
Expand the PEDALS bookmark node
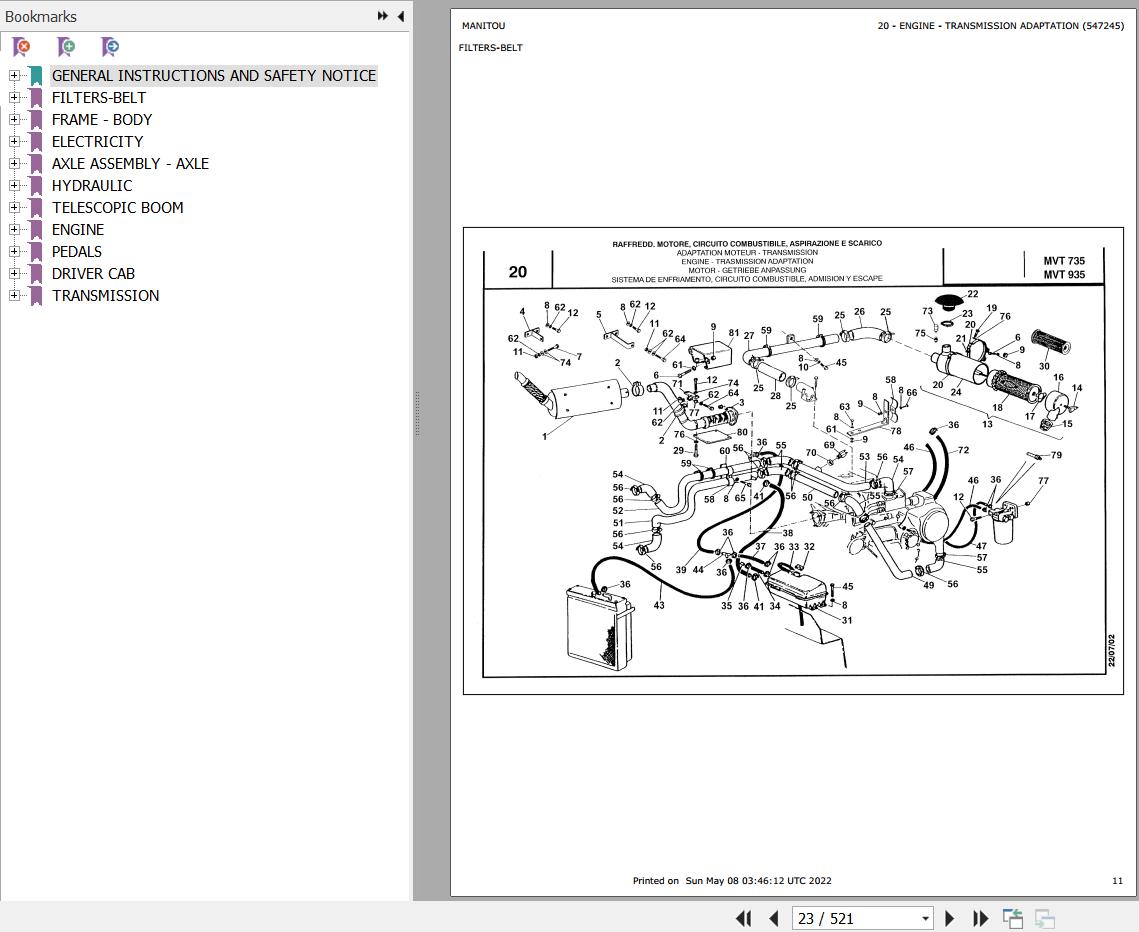14,251
